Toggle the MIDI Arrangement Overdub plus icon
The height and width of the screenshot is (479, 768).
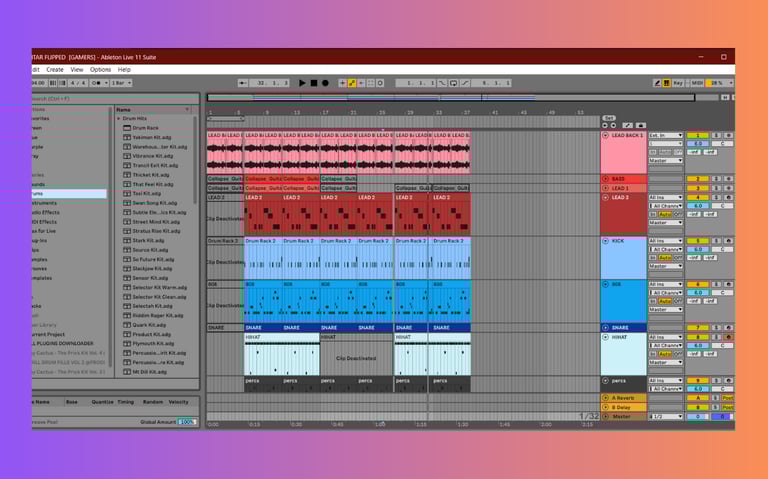pyautogui.click(x=342, y=83)
